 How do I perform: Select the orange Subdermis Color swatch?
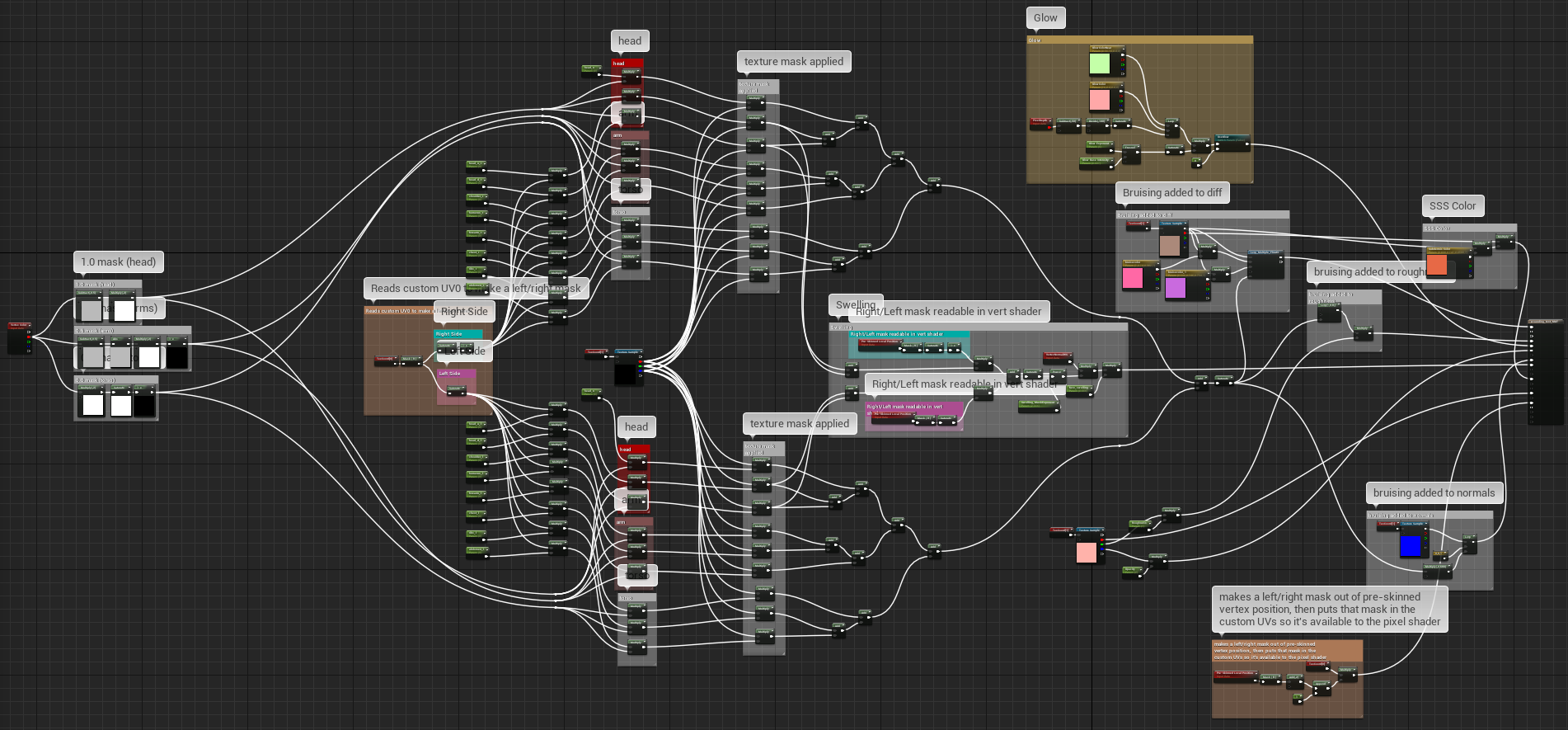[1437, 265]
